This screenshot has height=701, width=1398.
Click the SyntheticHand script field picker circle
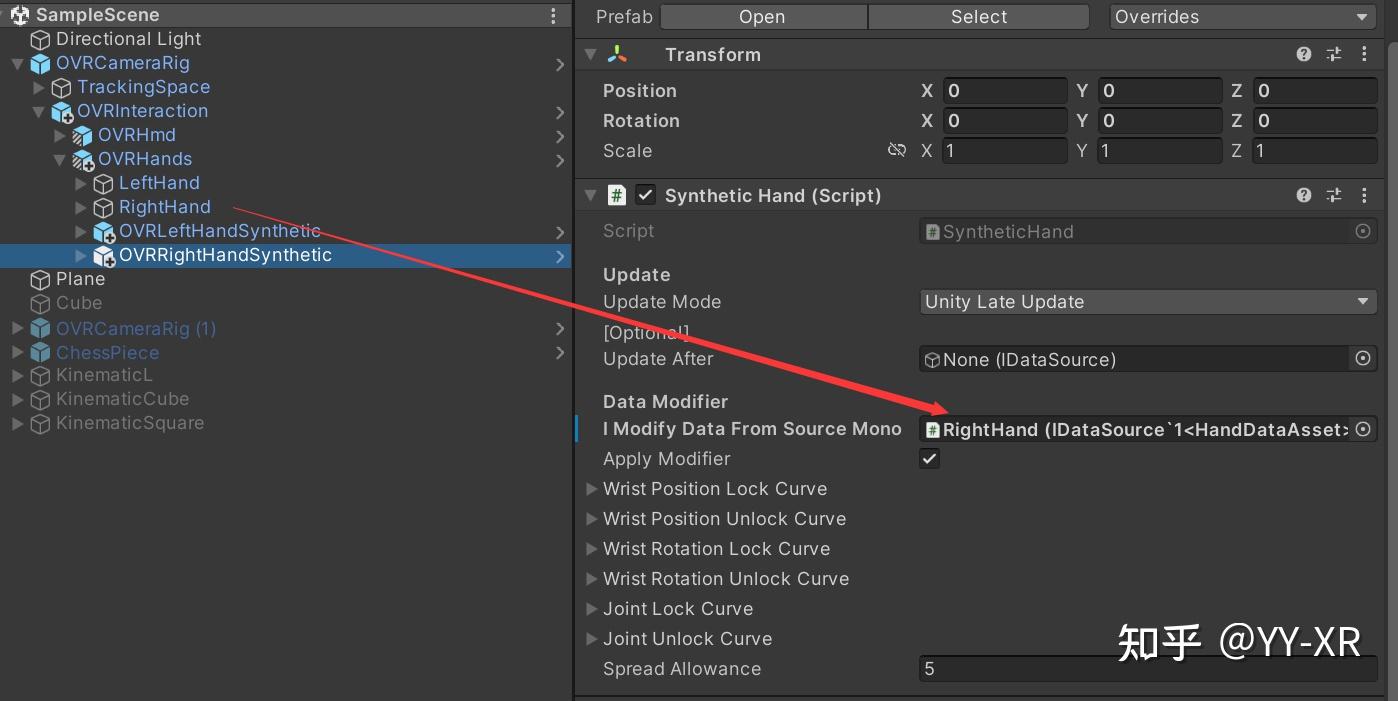click(1362, 231)
